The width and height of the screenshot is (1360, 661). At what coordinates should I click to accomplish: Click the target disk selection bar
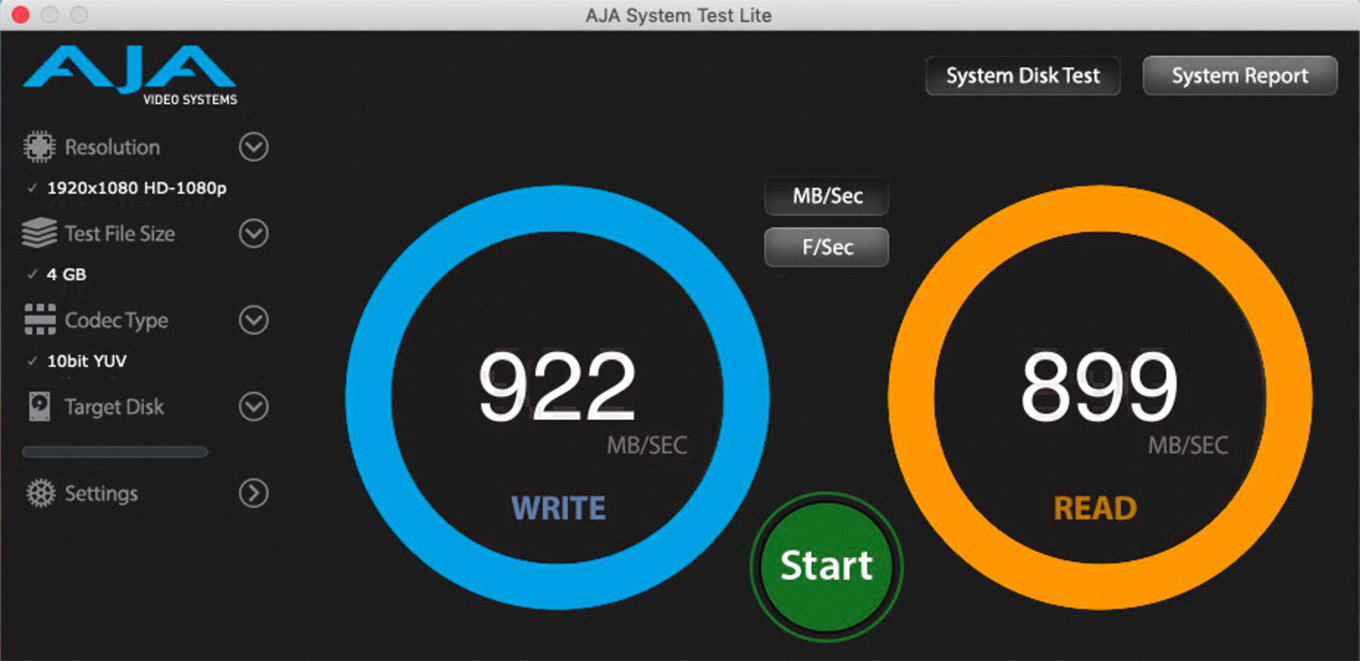click(x=115, y=452)
